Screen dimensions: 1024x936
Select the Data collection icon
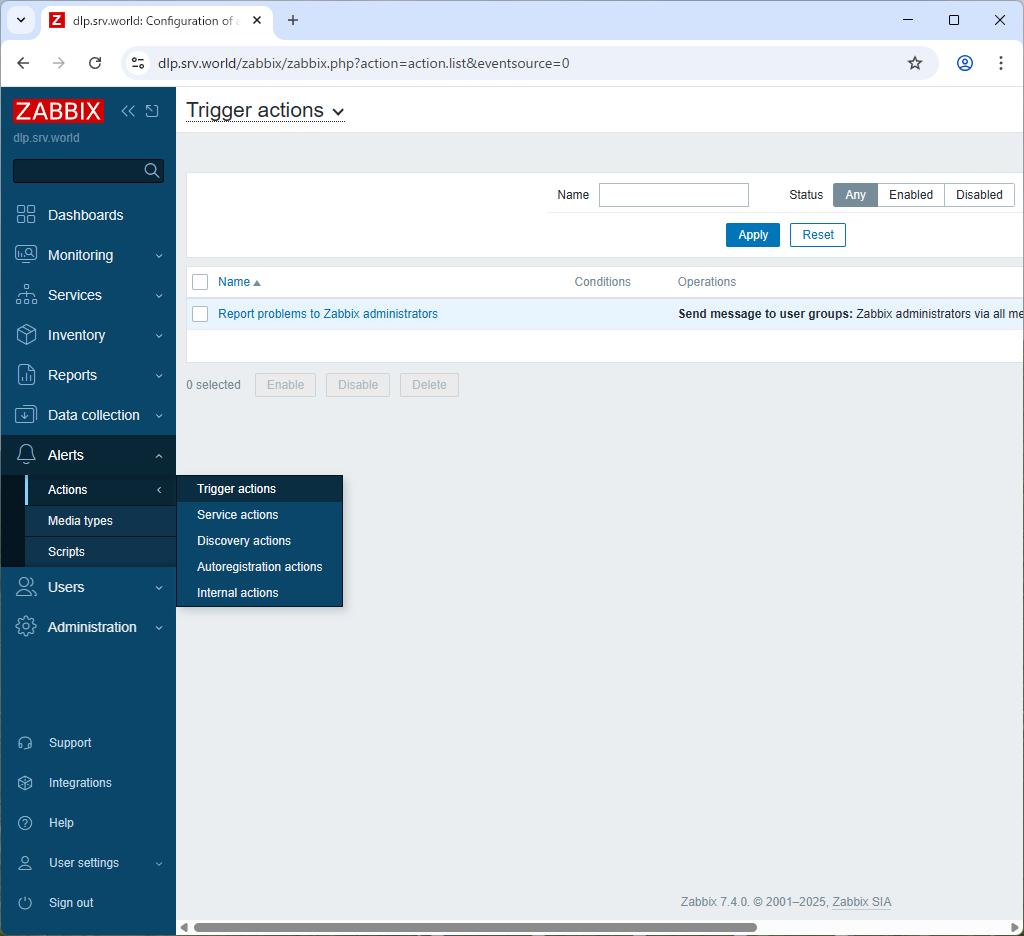[x=25, y=415]
